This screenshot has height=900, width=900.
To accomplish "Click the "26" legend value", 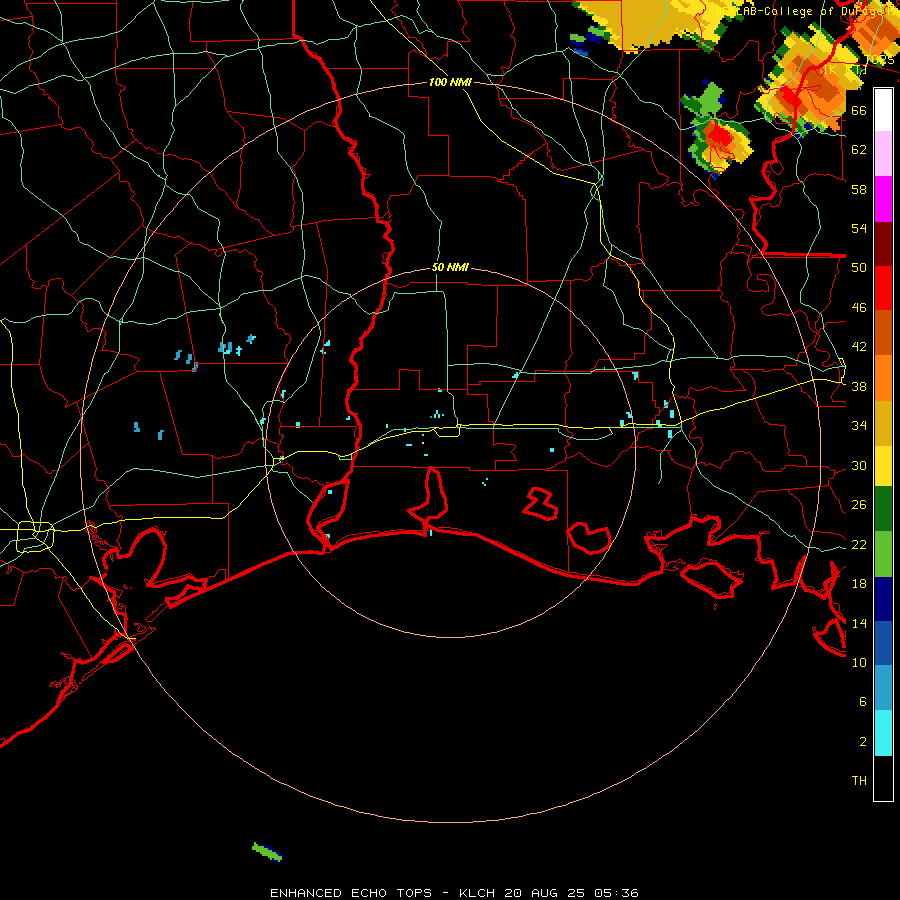I will (859, 505).
